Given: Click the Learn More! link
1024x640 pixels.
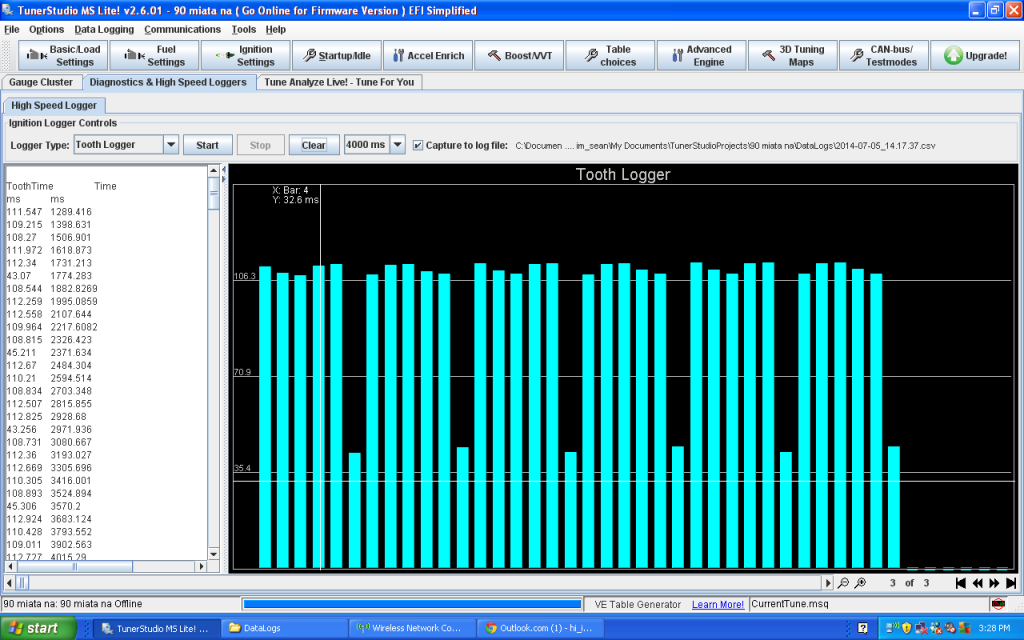Looking at the screenshot, I should point(718,605).
